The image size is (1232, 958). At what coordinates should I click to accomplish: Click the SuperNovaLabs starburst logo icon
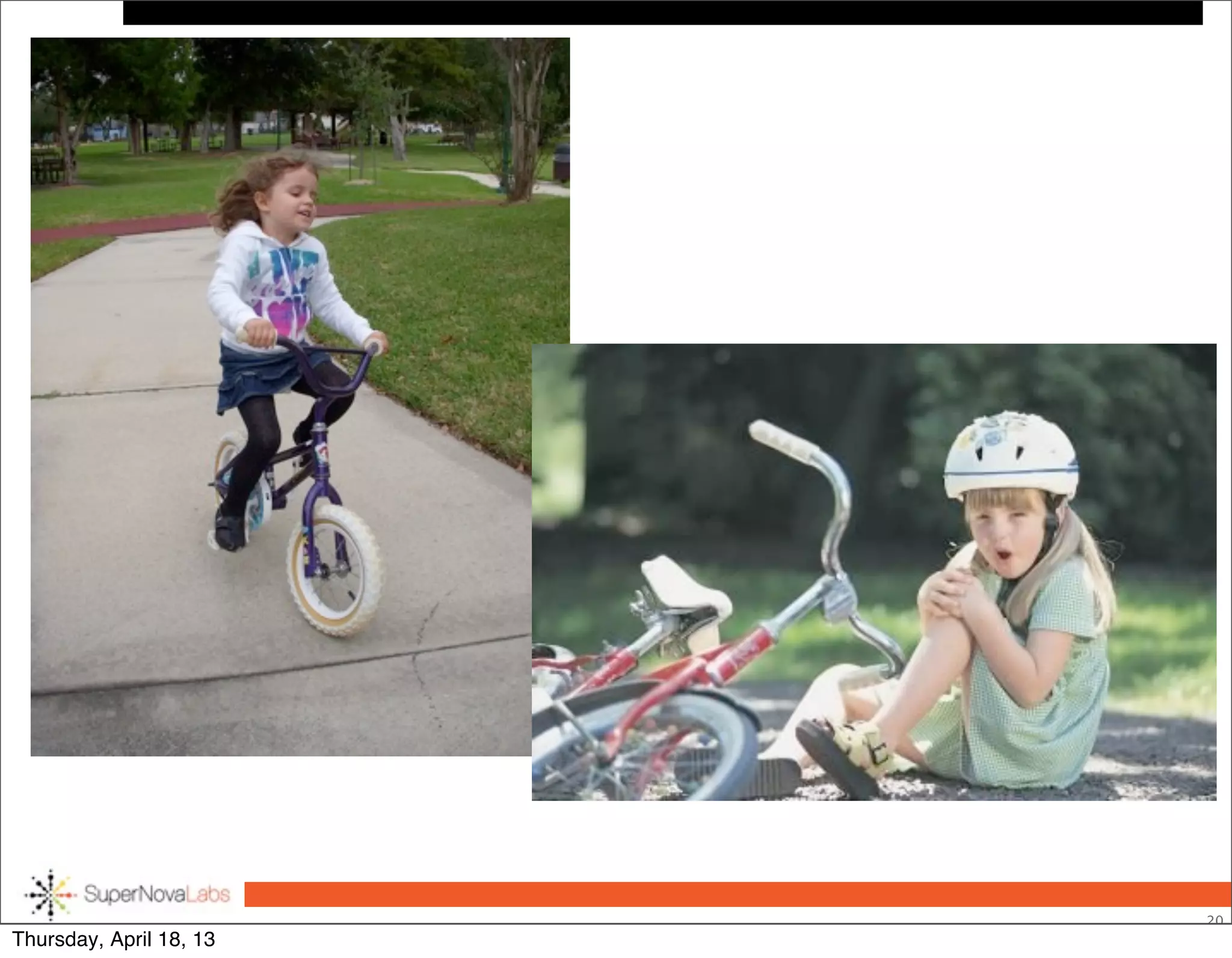click(51, 894)
